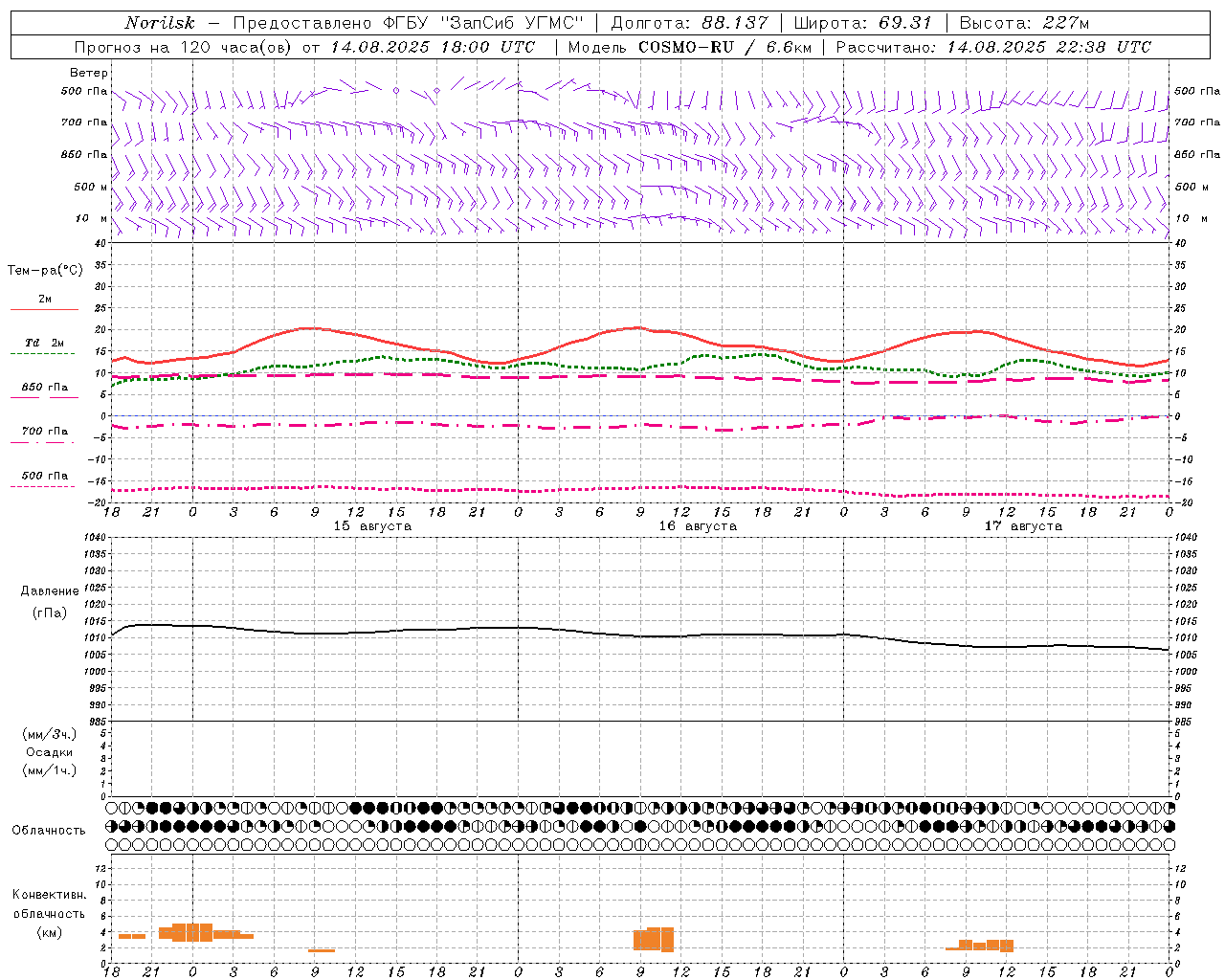
Task: Select the '2м' temperature legend entry
Action: pos(45,299)
